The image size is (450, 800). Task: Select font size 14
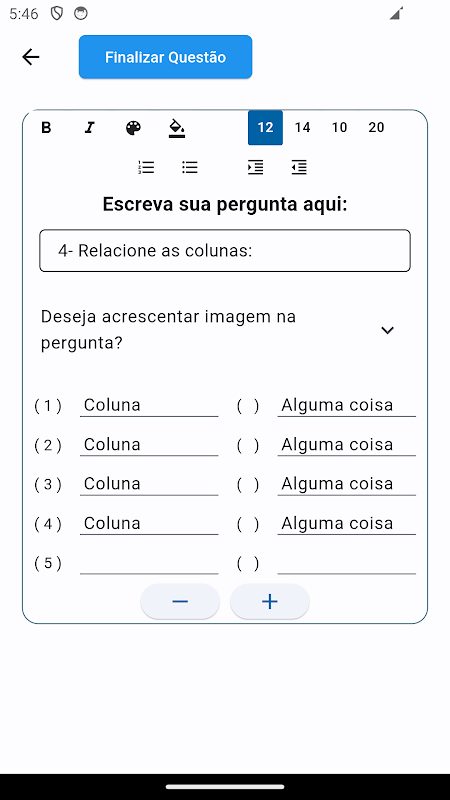tap(302, 128)
